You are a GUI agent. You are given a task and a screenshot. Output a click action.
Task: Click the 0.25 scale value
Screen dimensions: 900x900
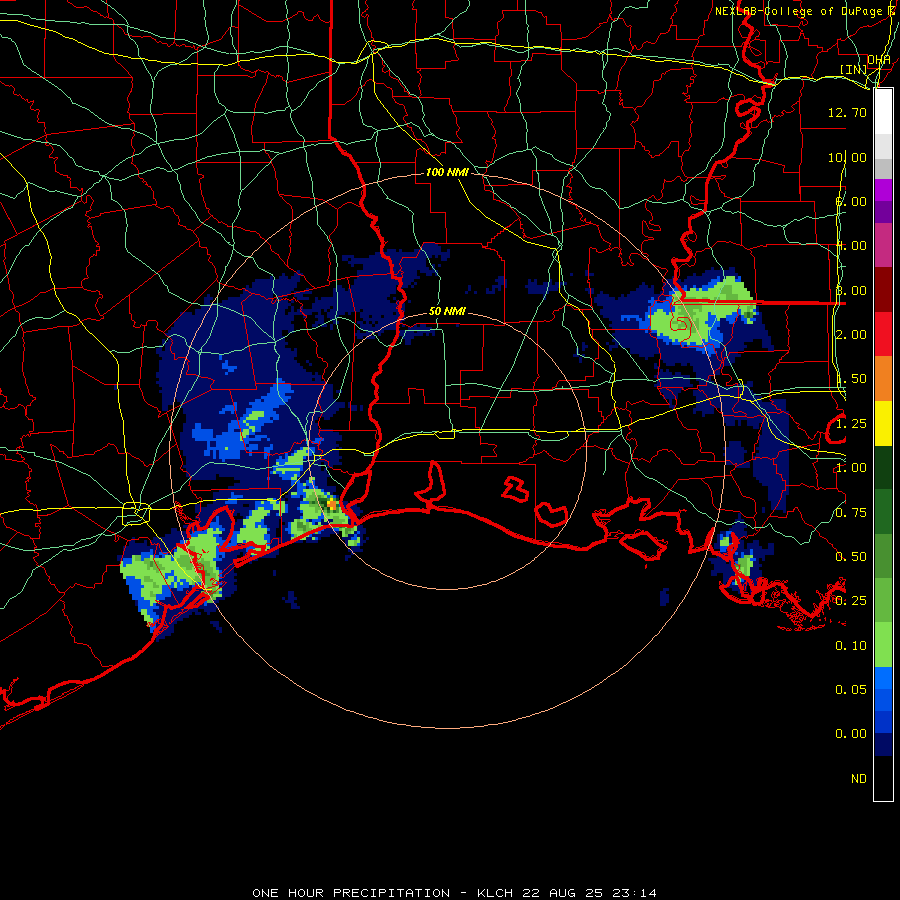pyautogui.click(x=851, y=601)
